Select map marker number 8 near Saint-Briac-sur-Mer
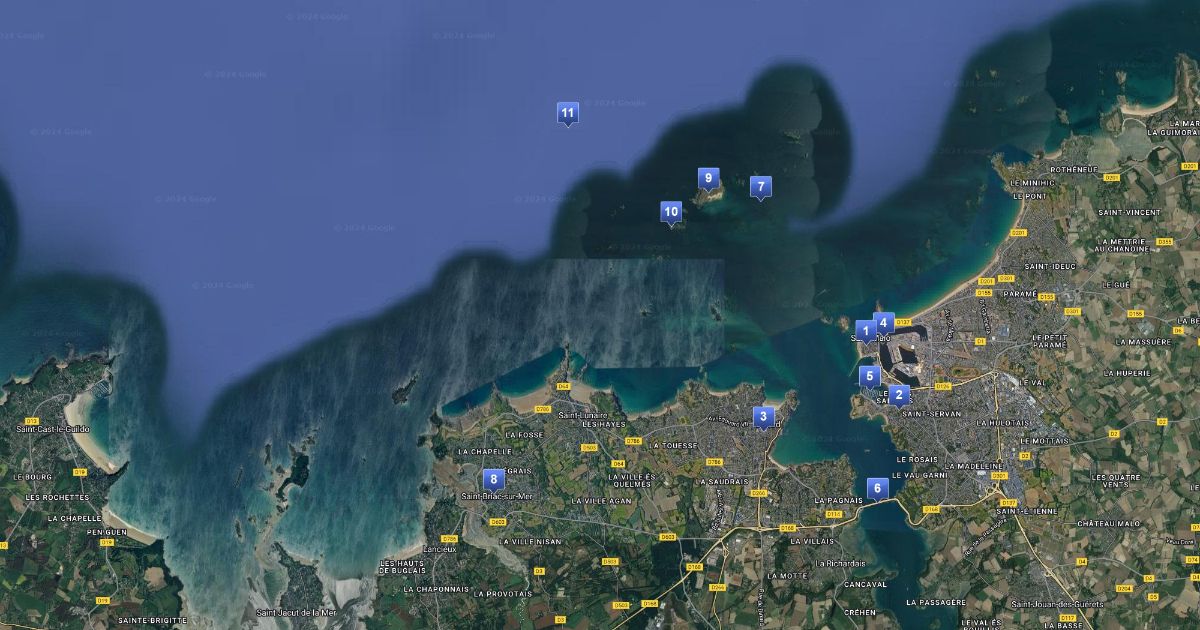 [x=492, y=479]
